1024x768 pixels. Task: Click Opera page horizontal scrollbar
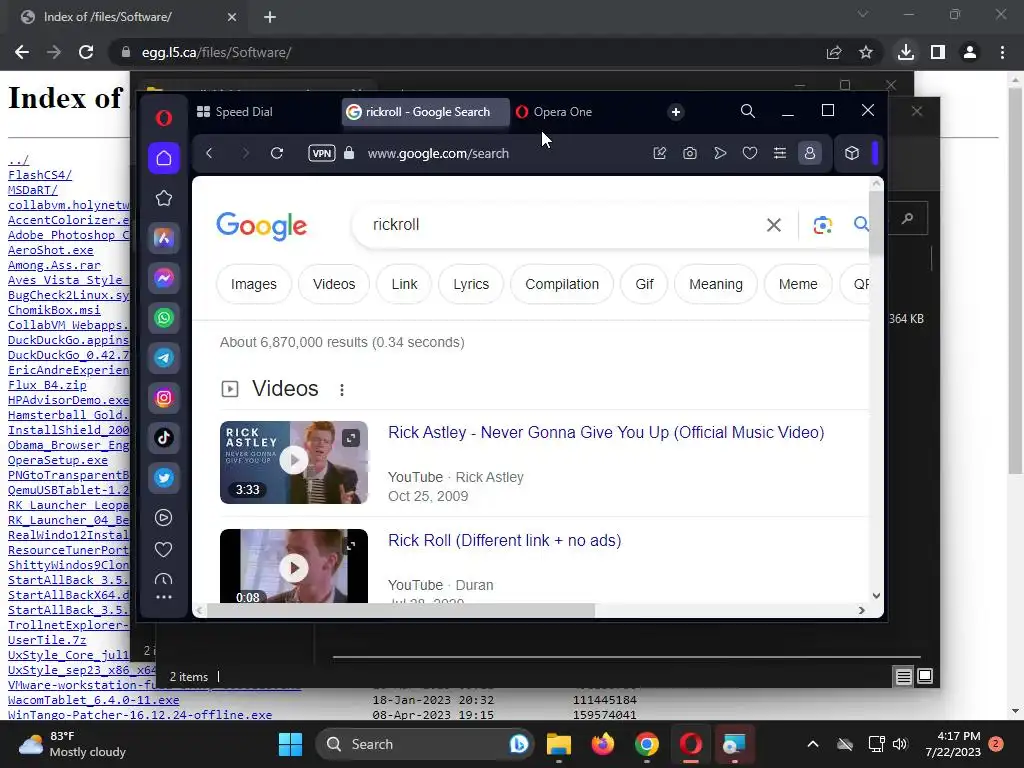(401, 610)
